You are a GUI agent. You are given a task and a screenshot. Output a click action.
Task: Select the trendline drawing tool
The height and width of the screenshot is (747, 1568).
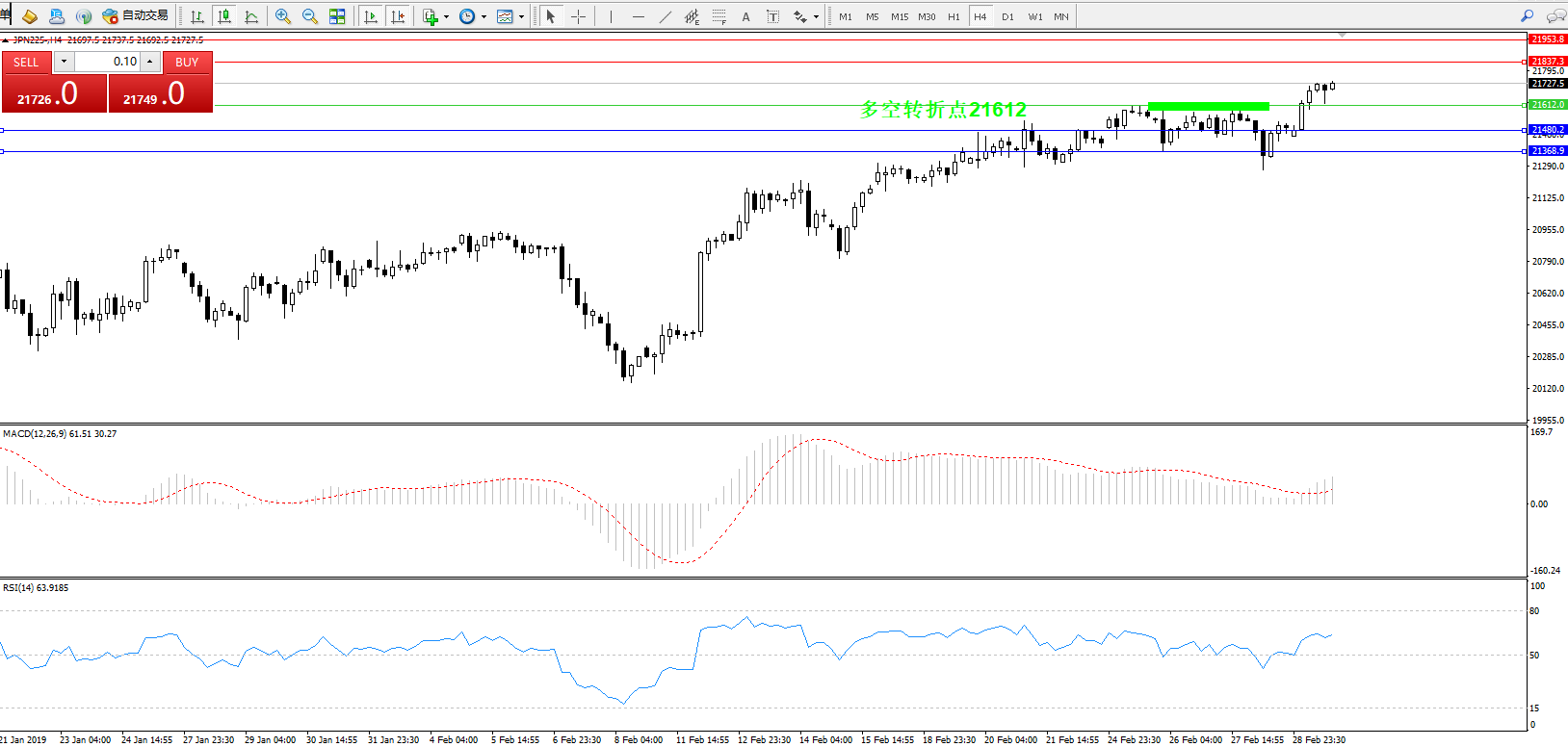click(665, 16)
